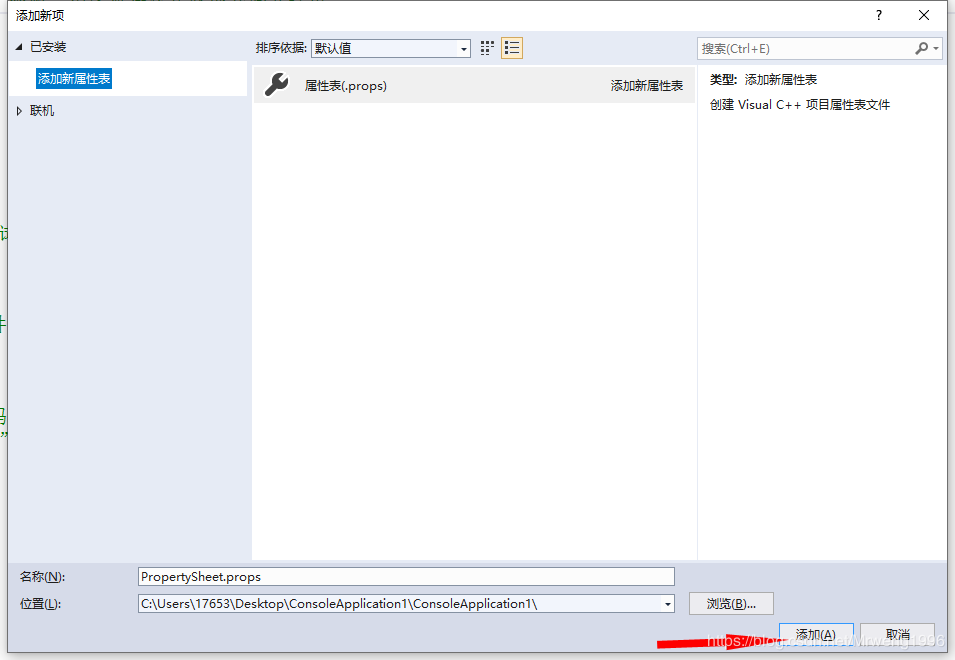Open the help question mark button

(878, 15)
